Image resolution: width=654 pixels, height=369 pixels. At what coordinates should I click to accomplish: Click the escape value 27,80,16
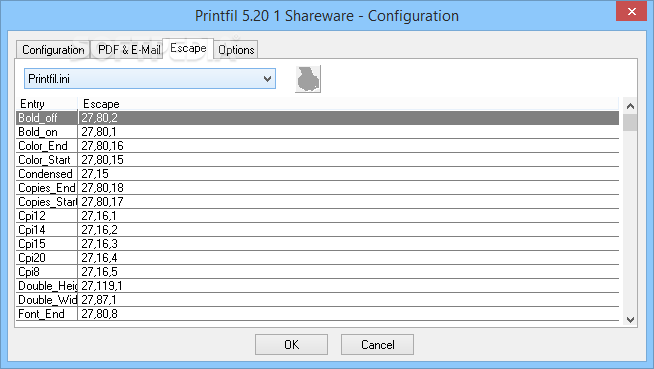(x=102, y=146)
